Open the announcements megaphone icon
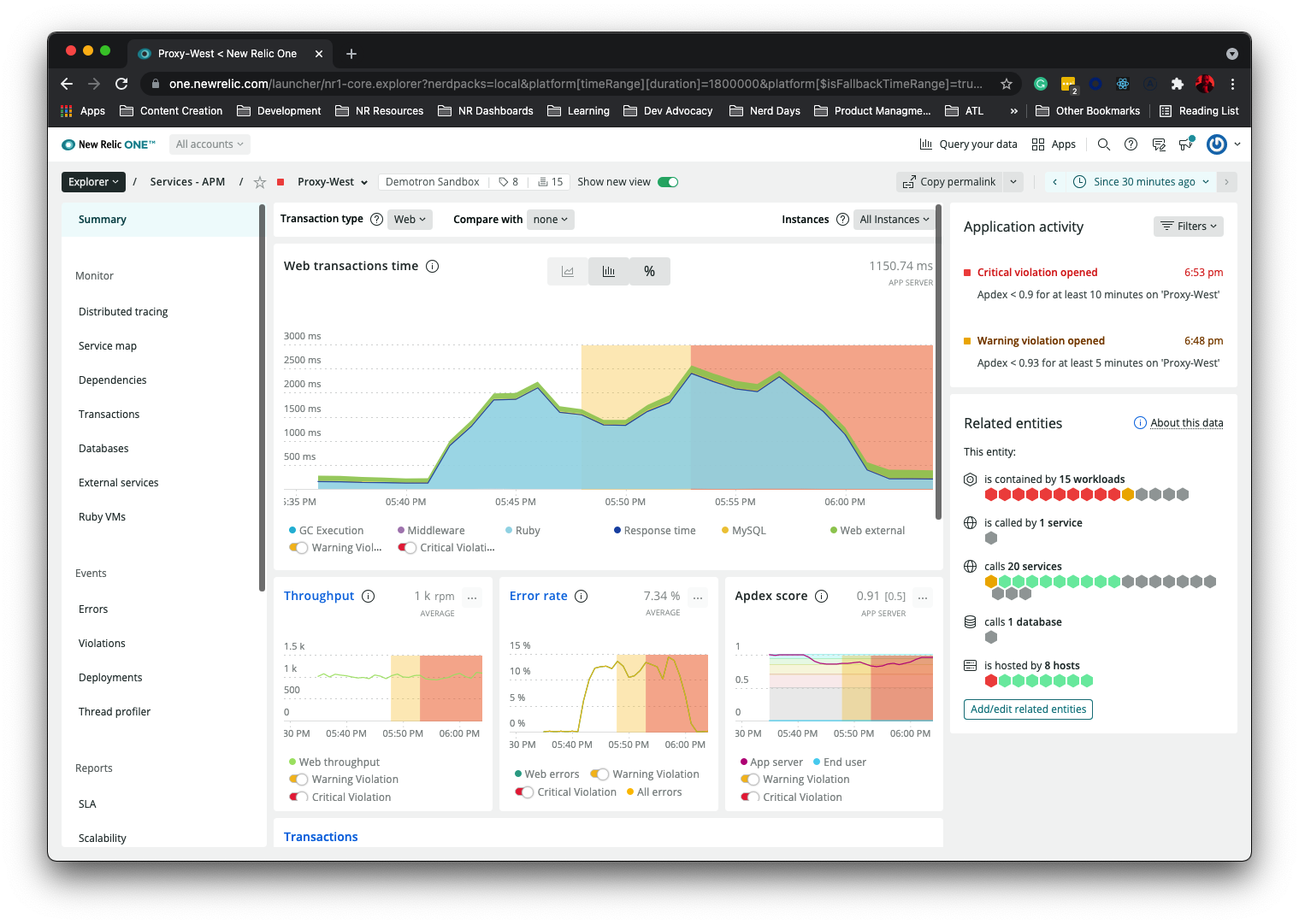 pyautogui.click(x=1186, y=144)
